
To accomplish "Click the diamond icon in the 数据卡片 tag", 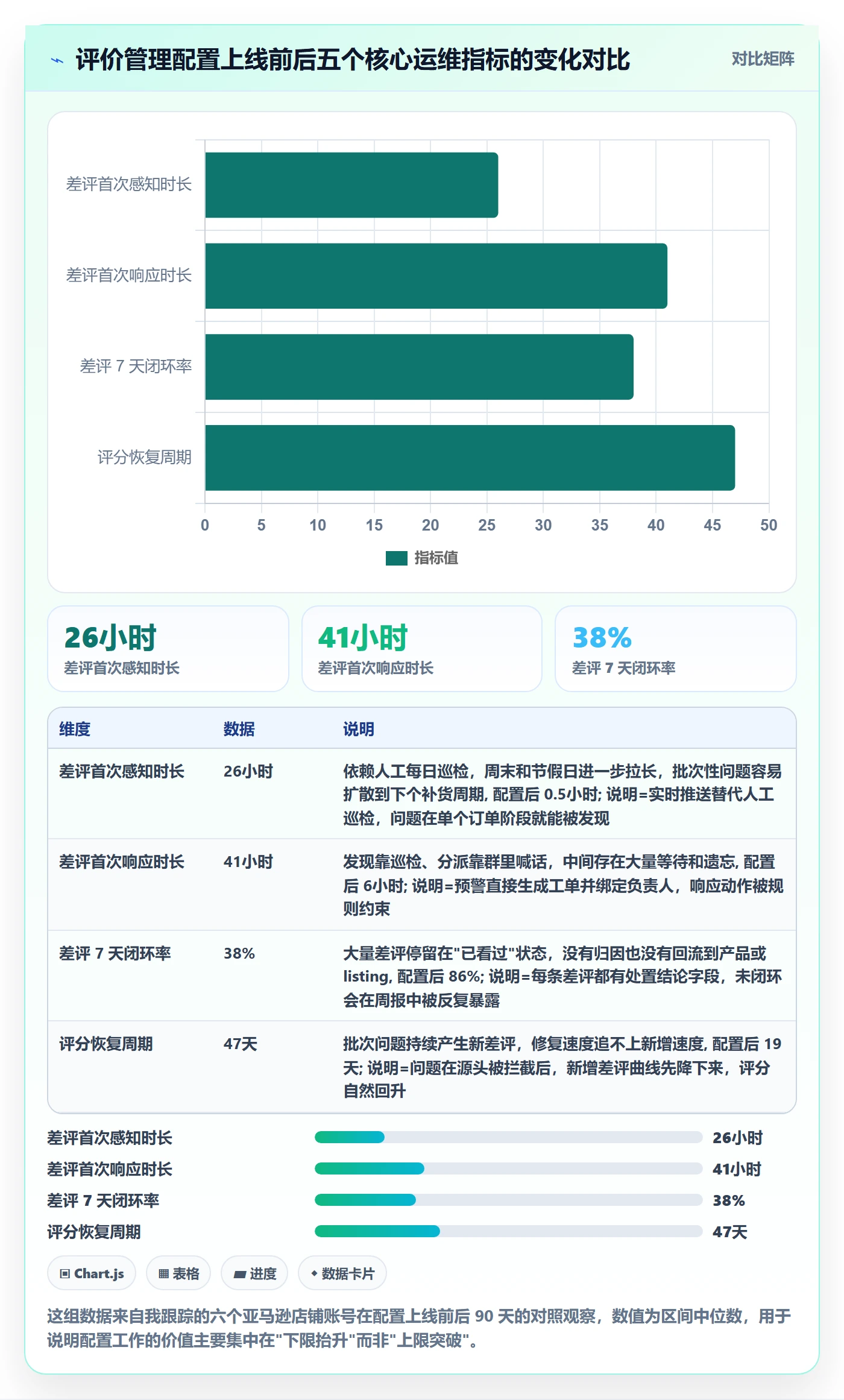I will (314, 1273).
